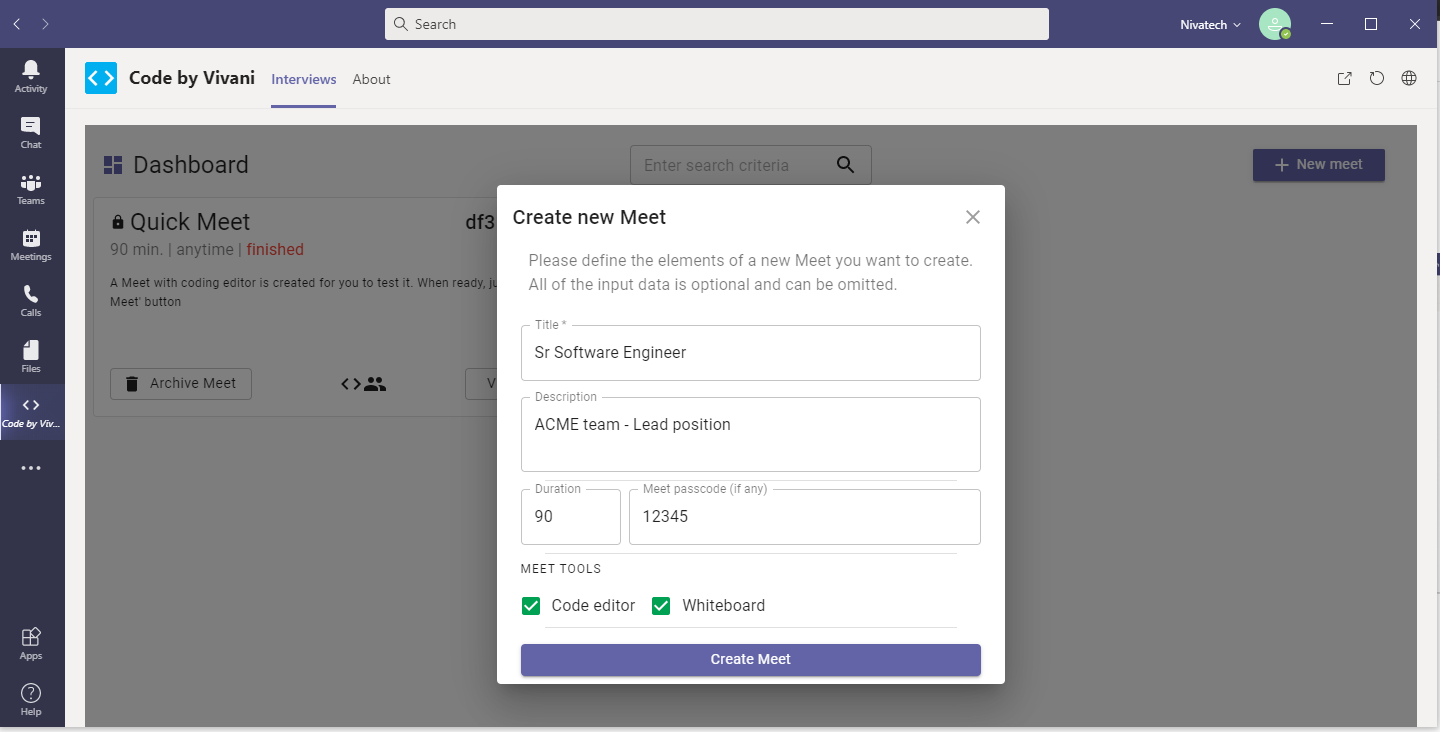Expand the Nivatech organization dropdown
The image size is (1440, 732).
coord(1210,24)
